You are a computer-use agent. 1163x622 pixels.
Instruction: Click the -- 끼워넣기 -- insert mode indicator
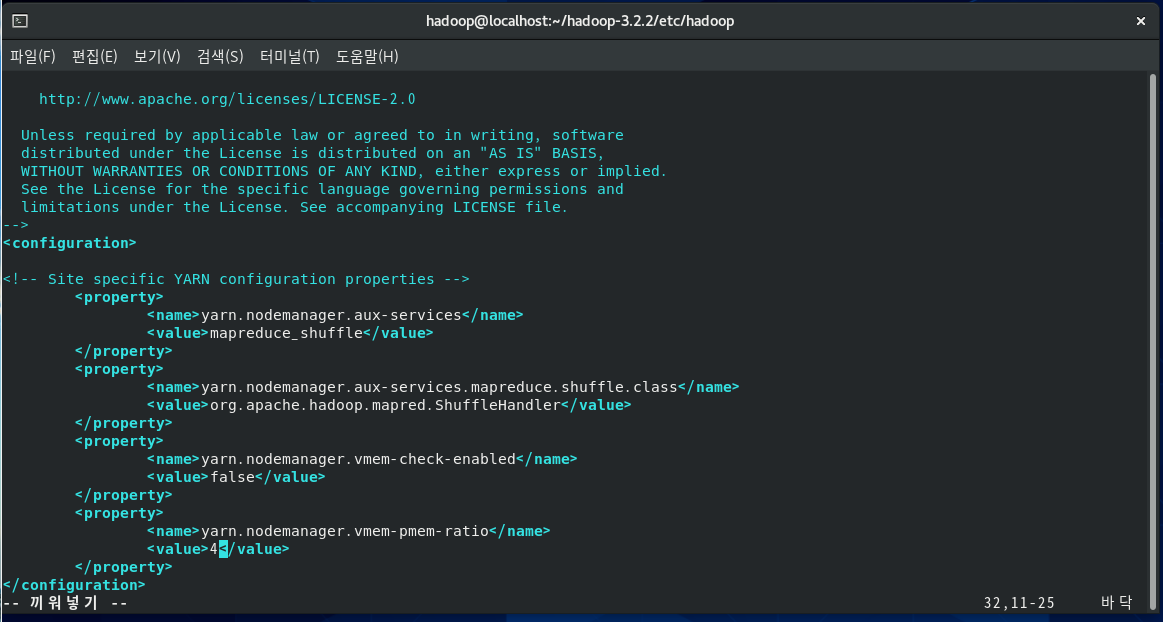point(65,603)
